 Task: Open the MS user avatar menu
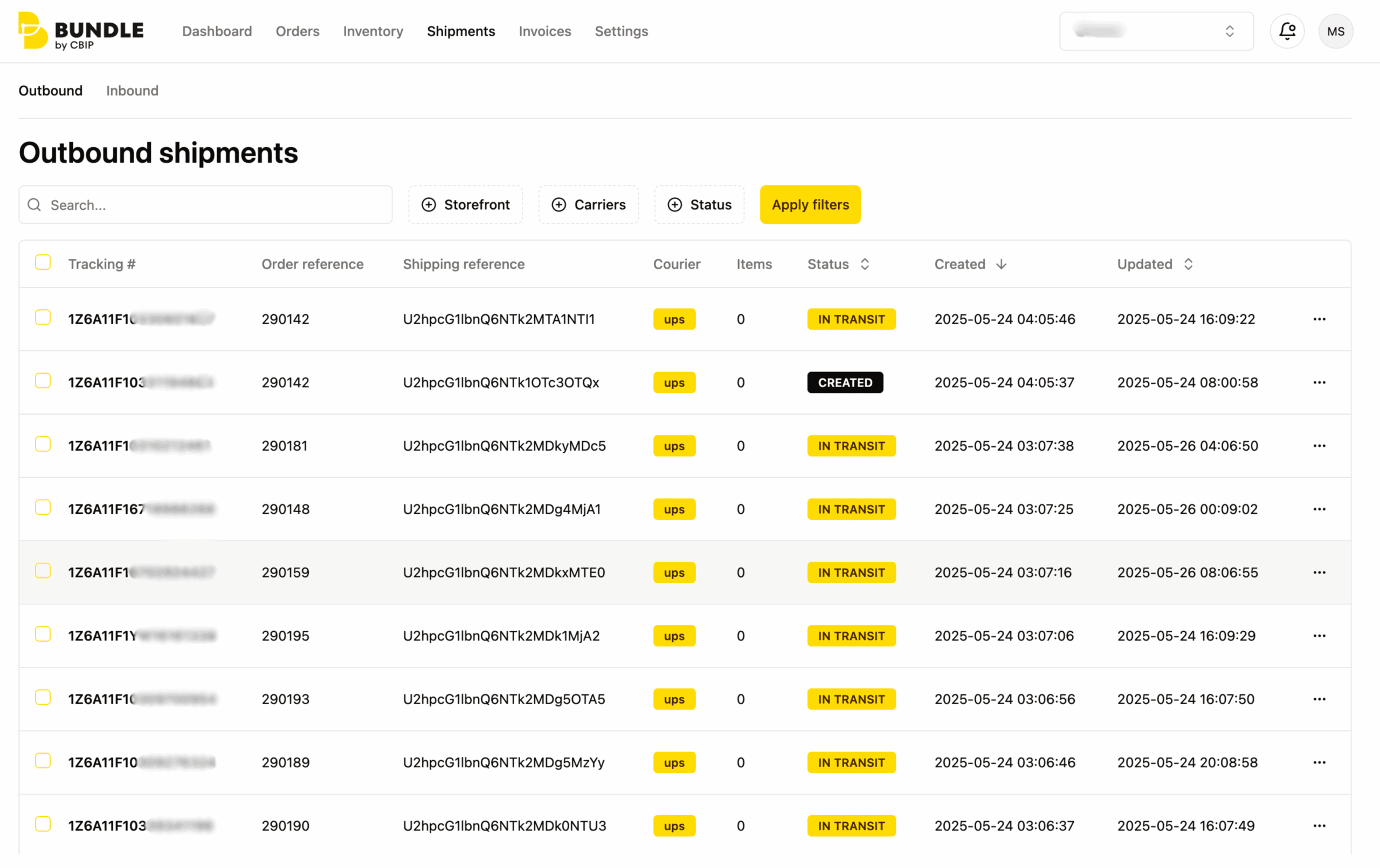[x=1335, y=31]
